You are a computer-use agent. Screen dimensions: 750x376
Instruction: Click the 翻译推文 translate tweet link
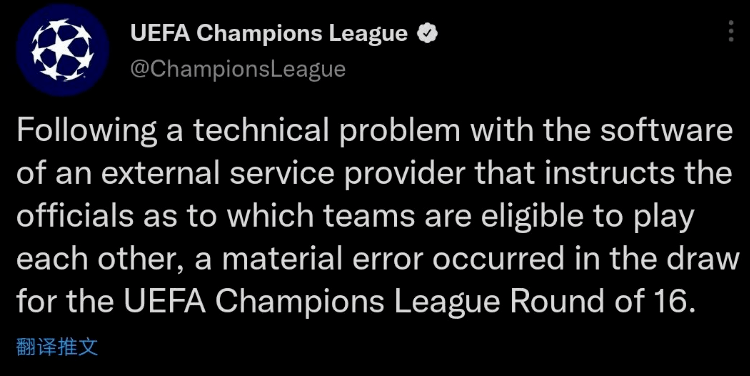[x=57, y=346]
